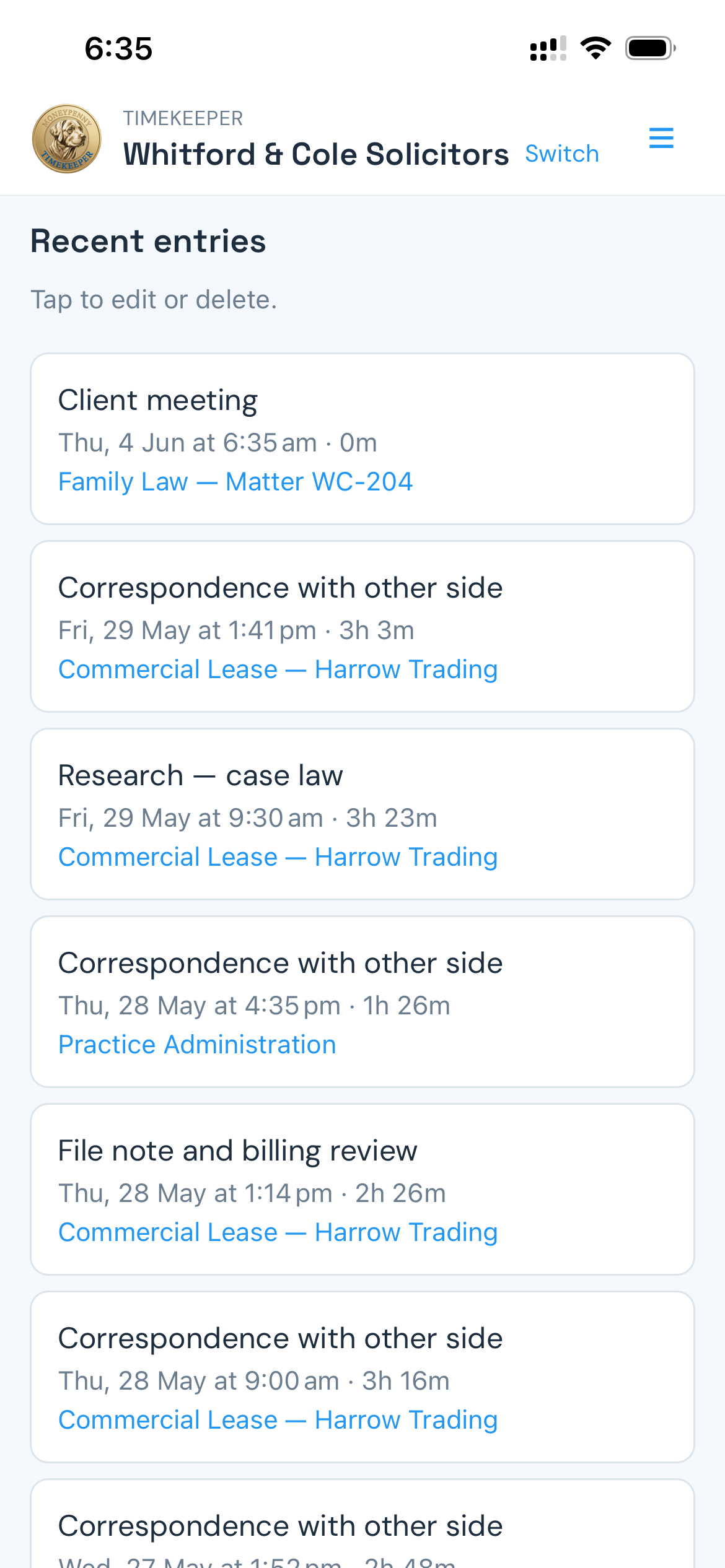Tap the Moneypenny Timekeeper logo
Viewport: 725px width, 1568px height.
pos(67,138)
